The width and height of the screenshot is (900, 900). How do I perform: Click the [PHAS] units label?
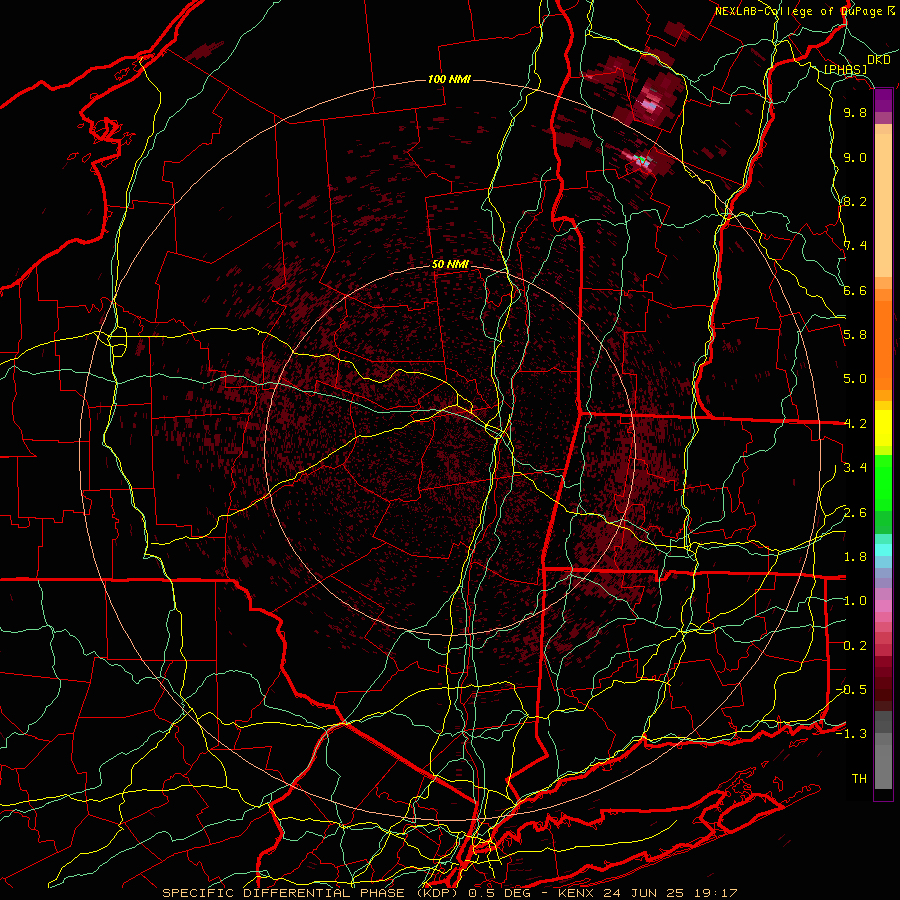point(845,70)
